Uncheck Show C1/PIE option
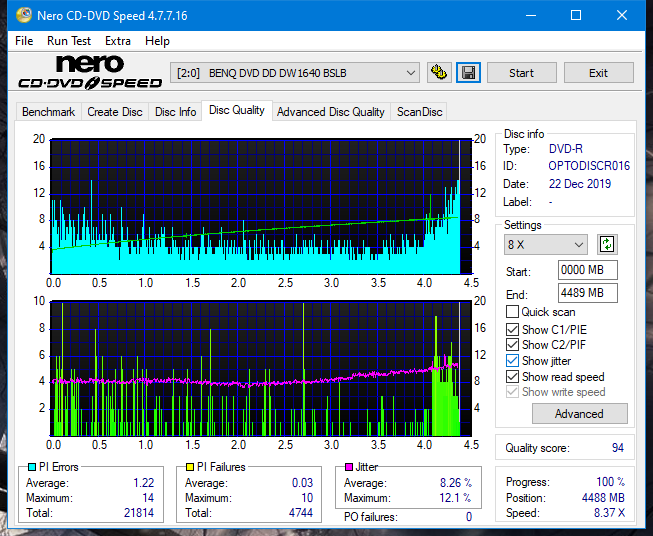The width and height of the screenshot is (653, 536). pos(512,329)
